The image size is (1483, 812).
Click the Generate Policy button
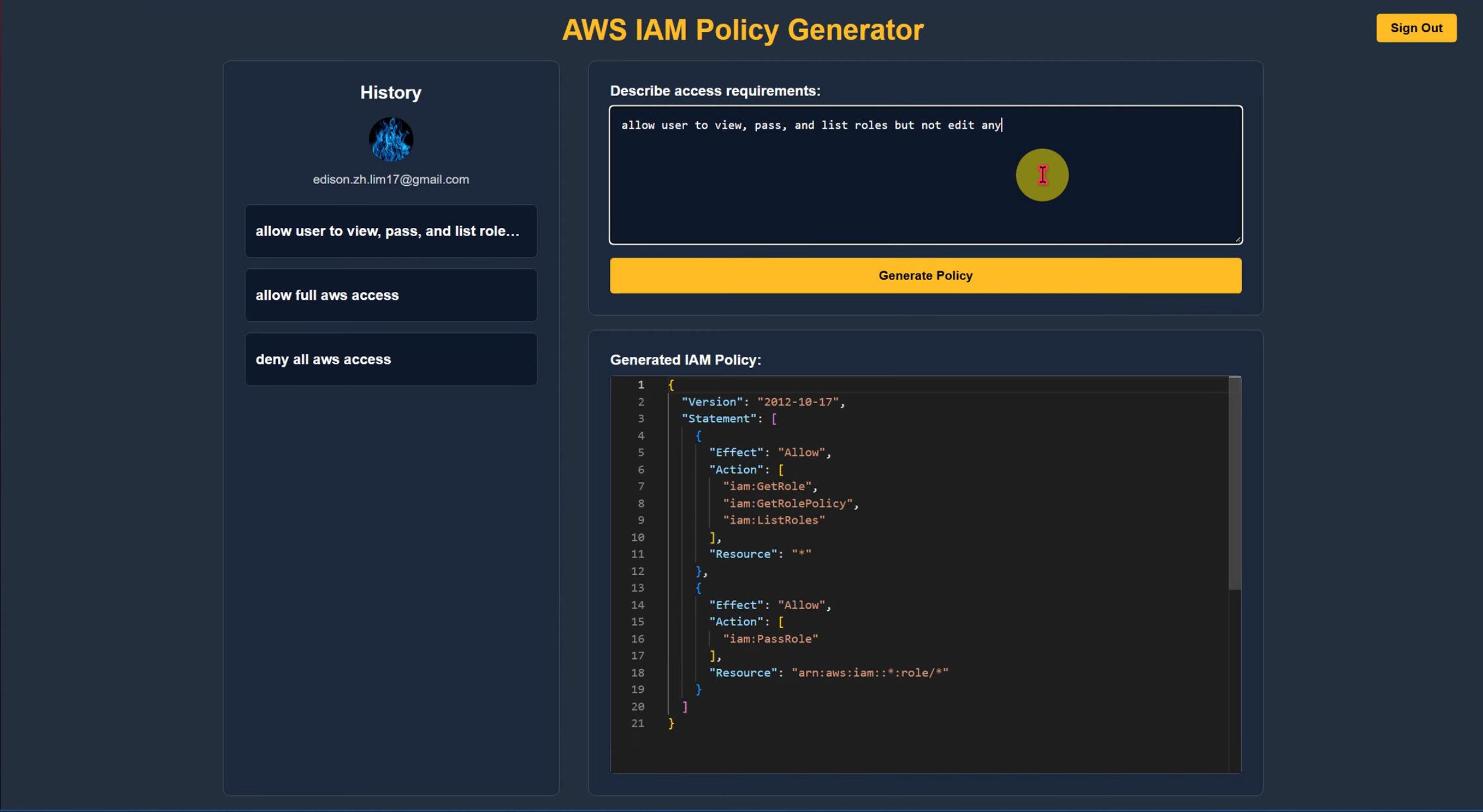tap(925, 275)
